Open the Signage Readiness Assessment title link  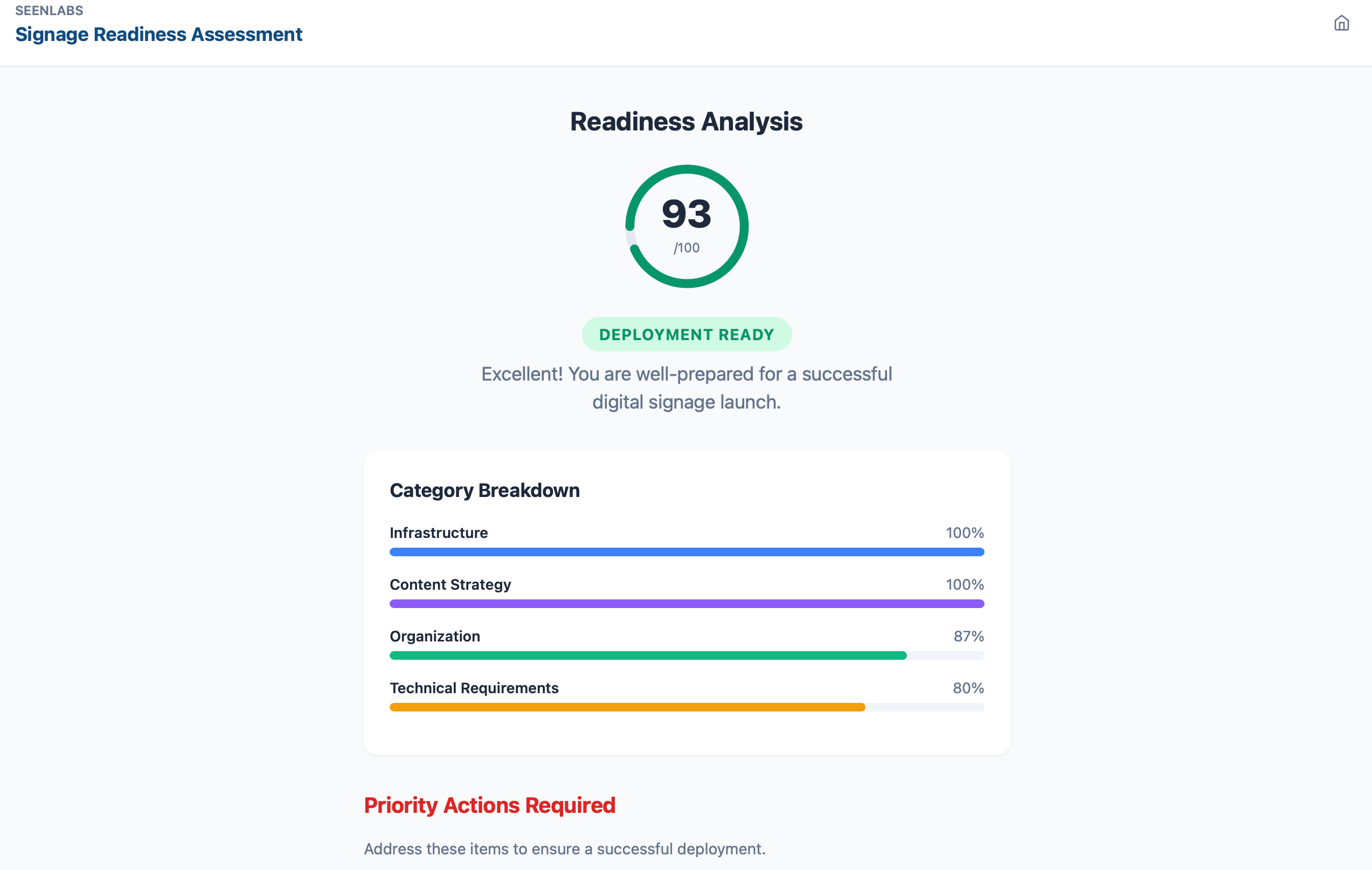coord(159,34)
